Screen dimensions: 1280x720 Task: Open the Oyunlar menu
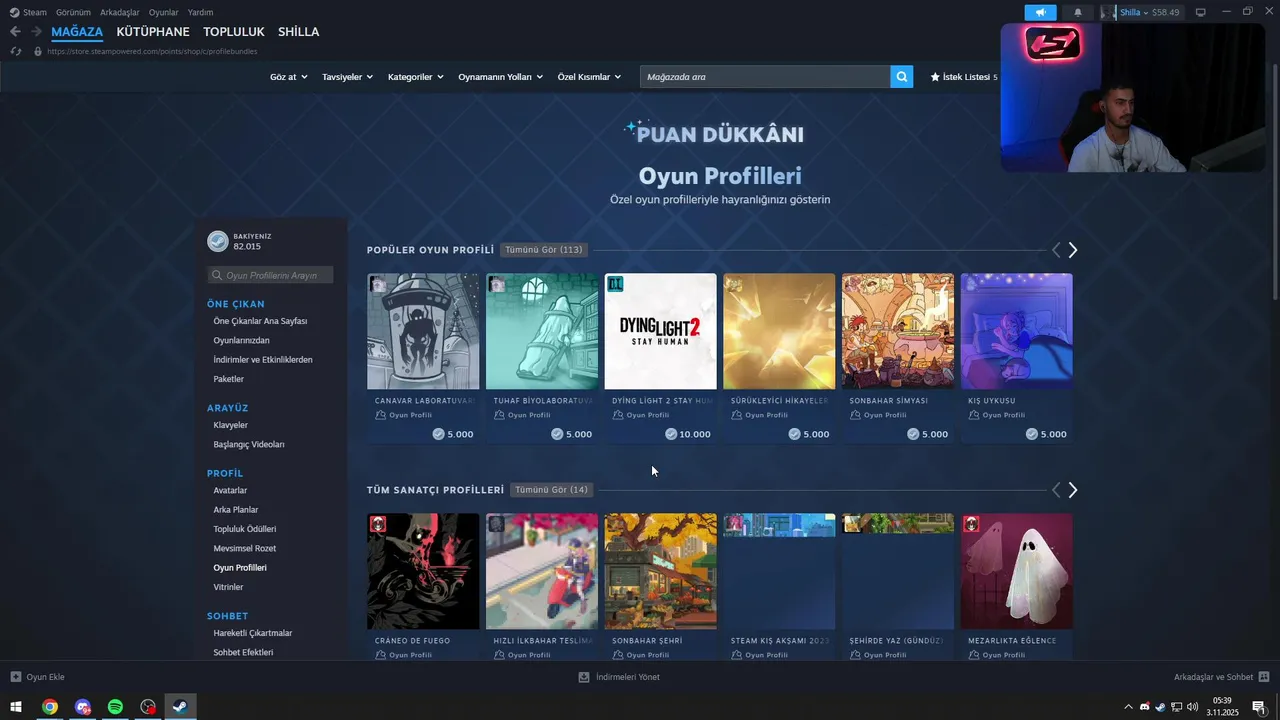tap(163, 12)
